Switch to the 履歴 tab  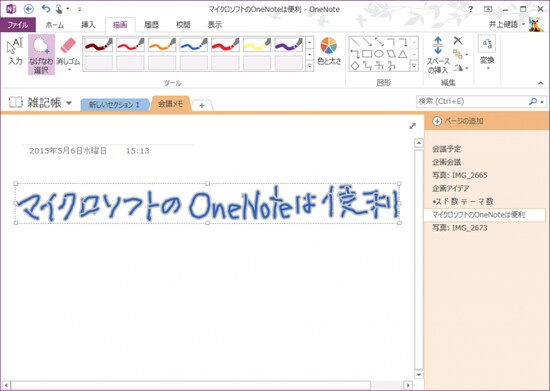click(151, 25)
